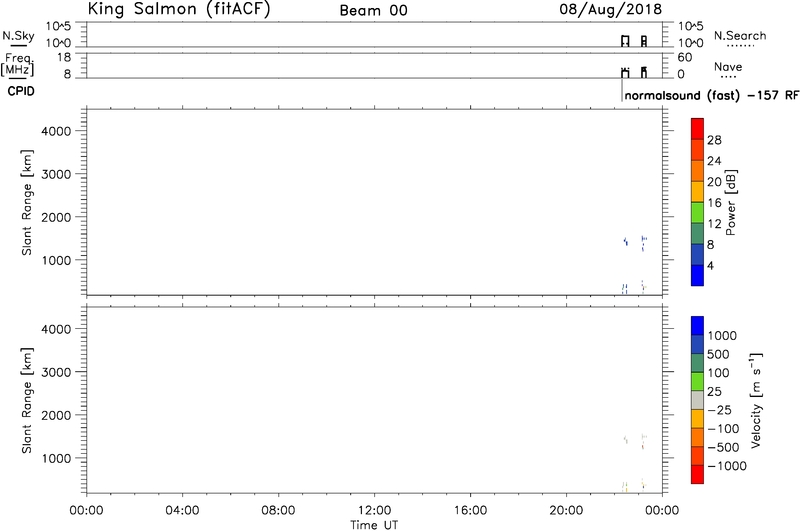Click the 16:00 time tick label
Screen dimensions: 800x531
[x=470, y=511]
